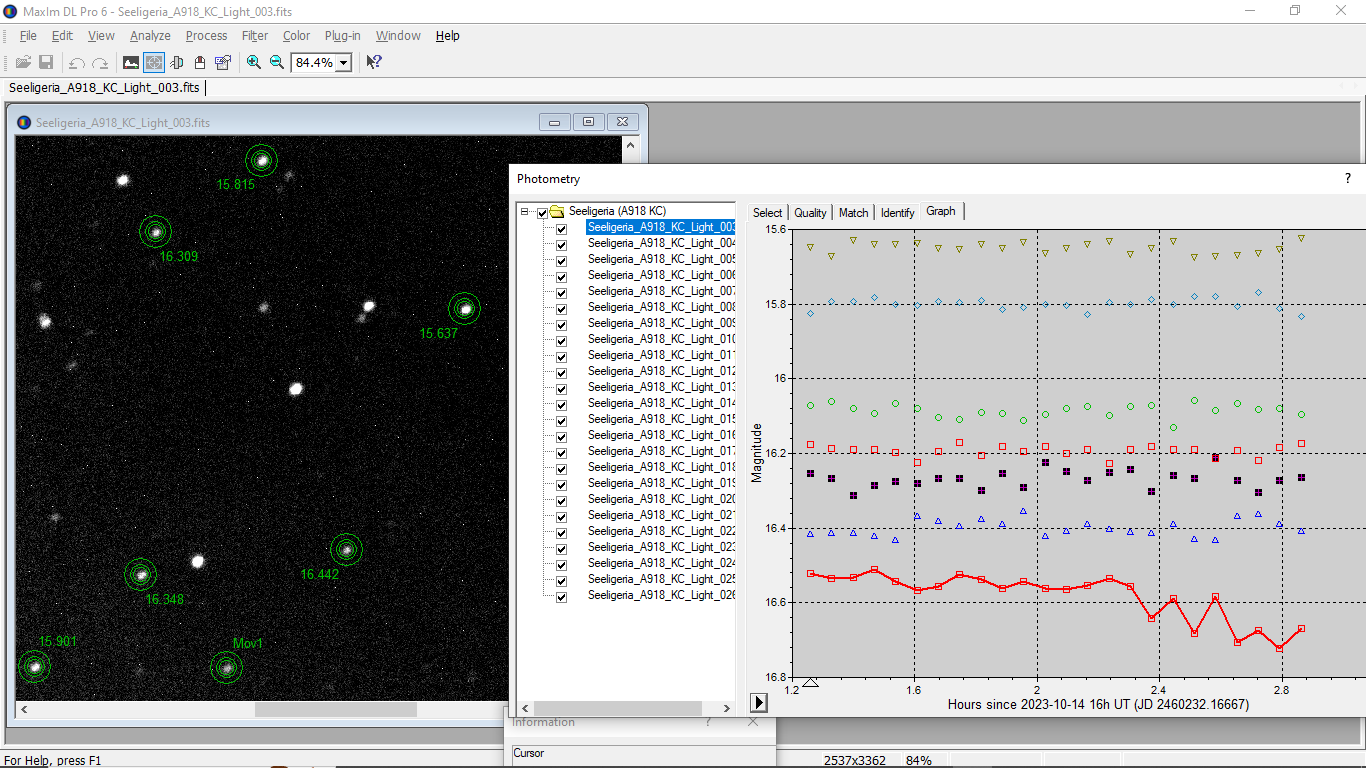Close the Information panel with X
The image size is (1366, 768).
tap(753, 722)
